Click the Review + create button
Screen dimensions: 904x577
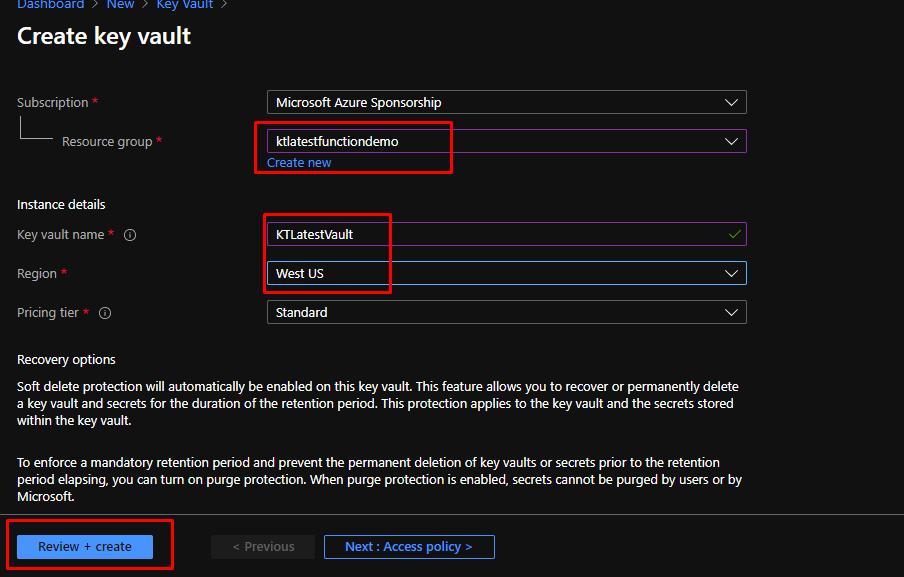pyautogui.click(x=85, y=547)
